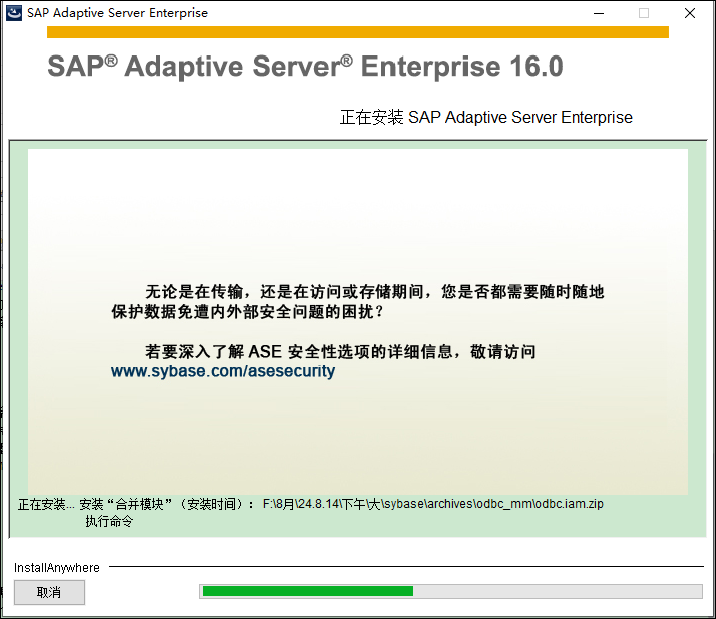Click the green filled part of progress bar

307,591
